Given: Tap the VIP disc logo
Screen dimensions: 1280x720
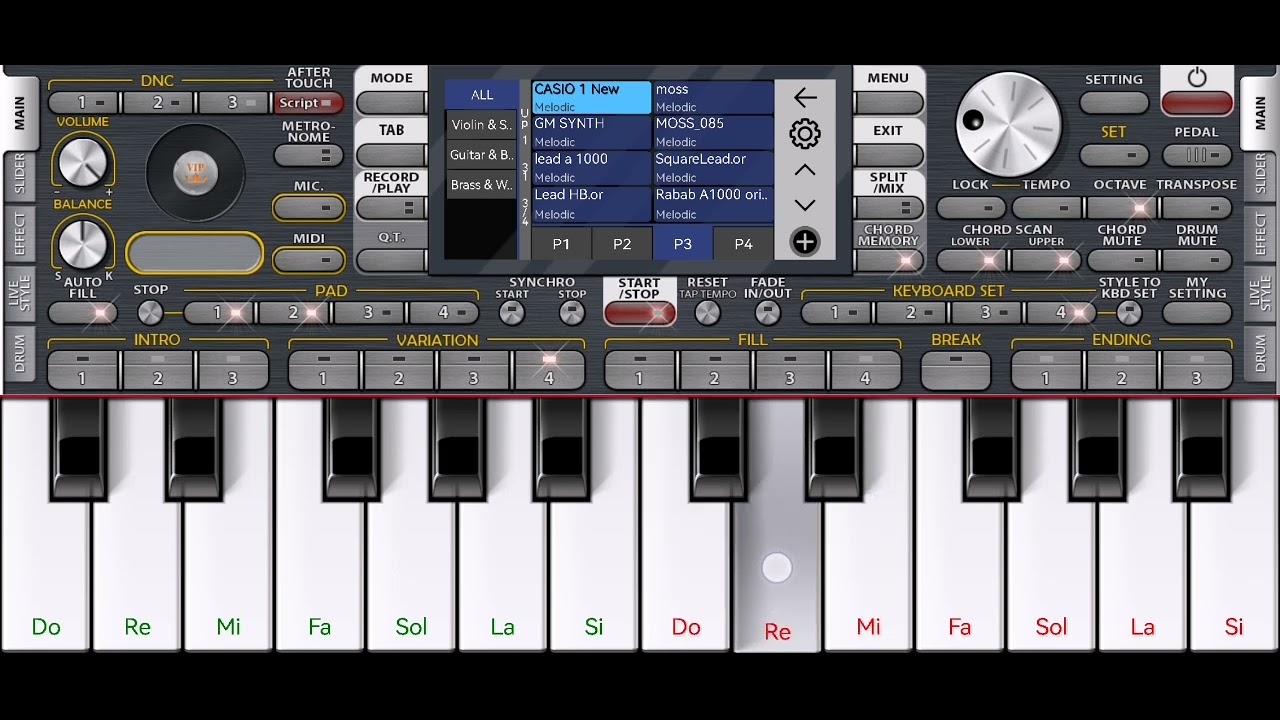Looking at the screenshot, I should 195,174.
